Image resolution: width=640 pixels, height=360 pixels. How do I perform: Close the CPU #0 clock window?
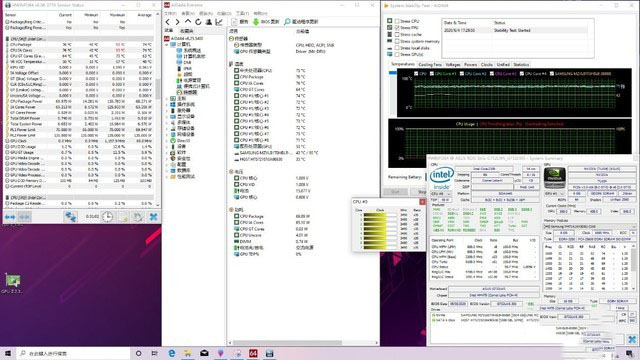(422, 202)
